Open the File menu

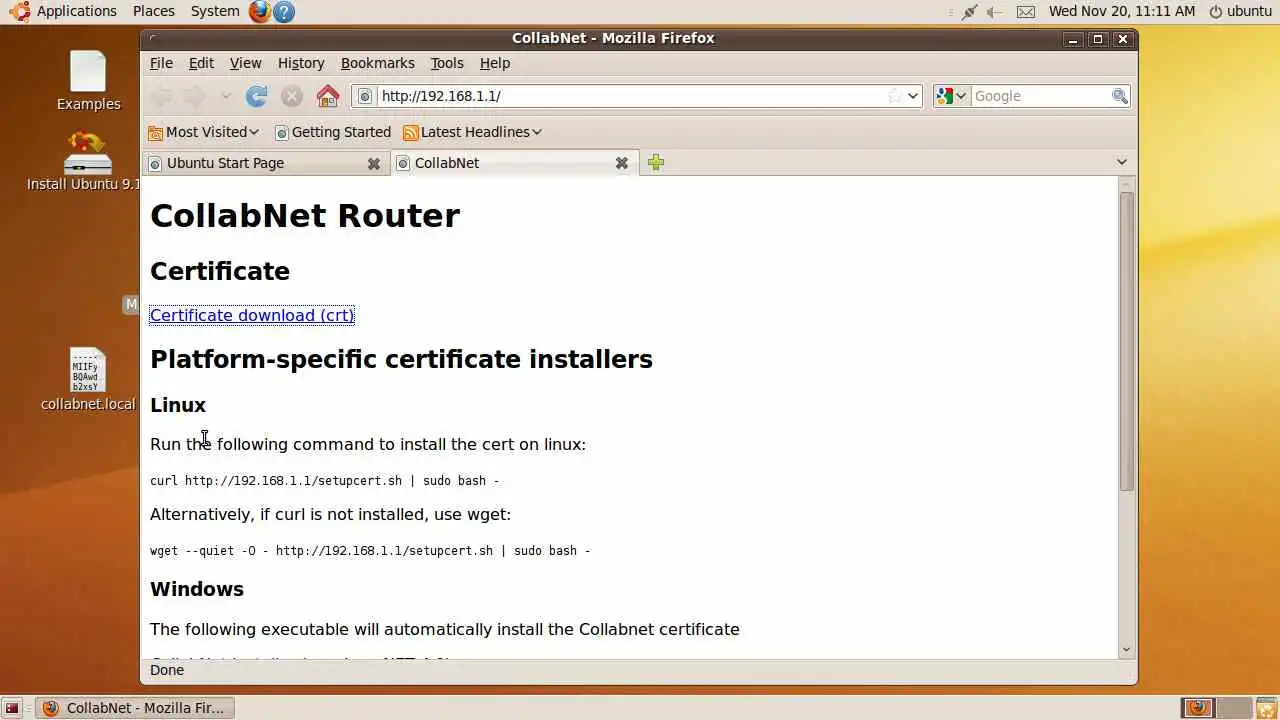point(161,63)
